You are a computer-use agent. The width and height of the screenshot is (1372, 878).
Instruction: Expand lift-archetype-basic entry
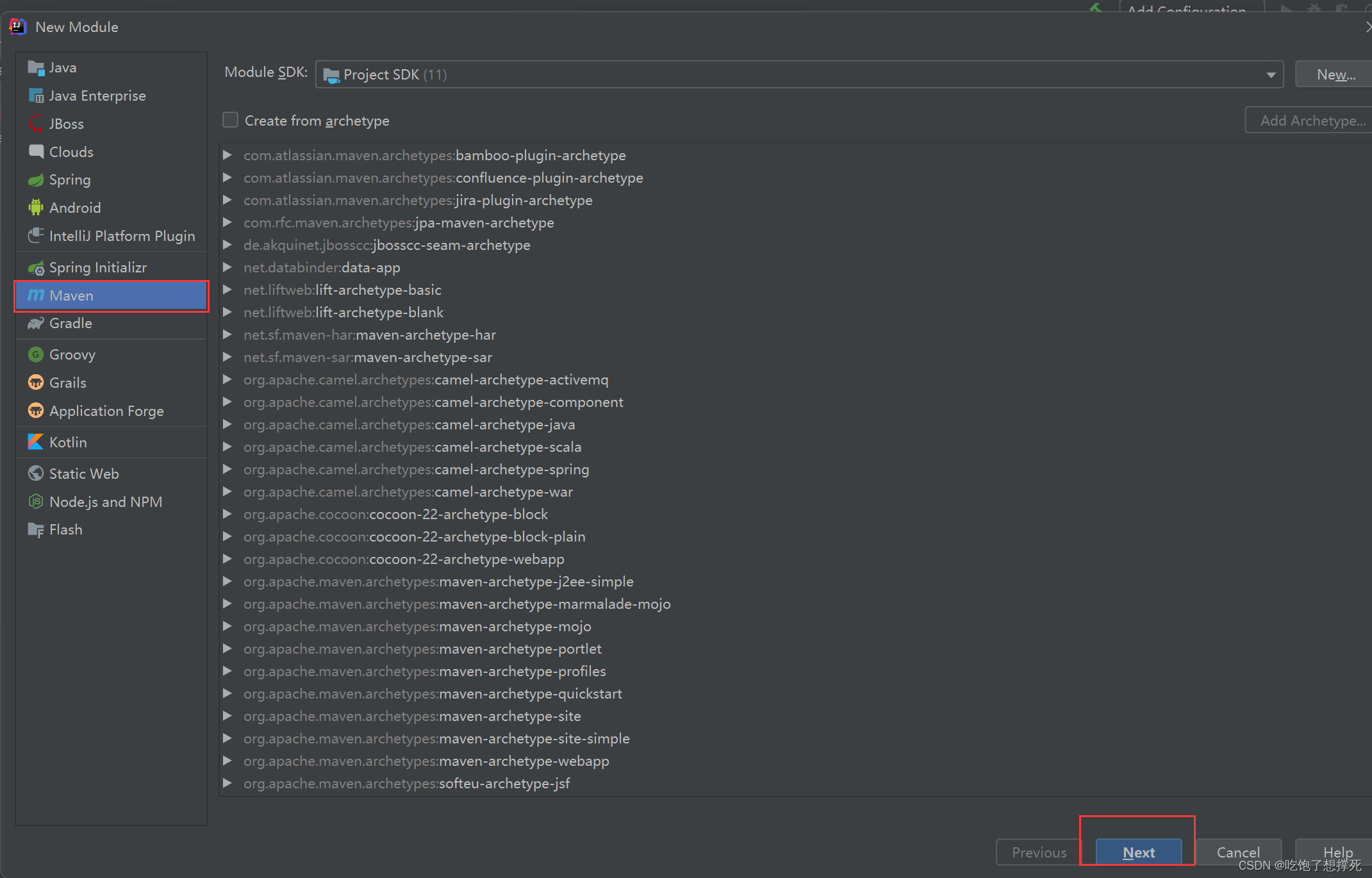click(227, 290)
